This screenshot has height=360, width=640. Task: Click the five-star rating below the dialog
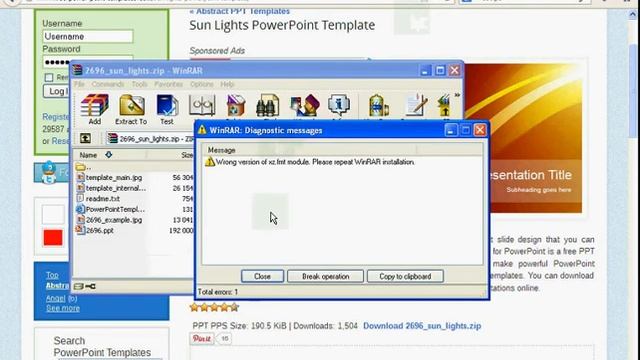(x=214, y=307)
